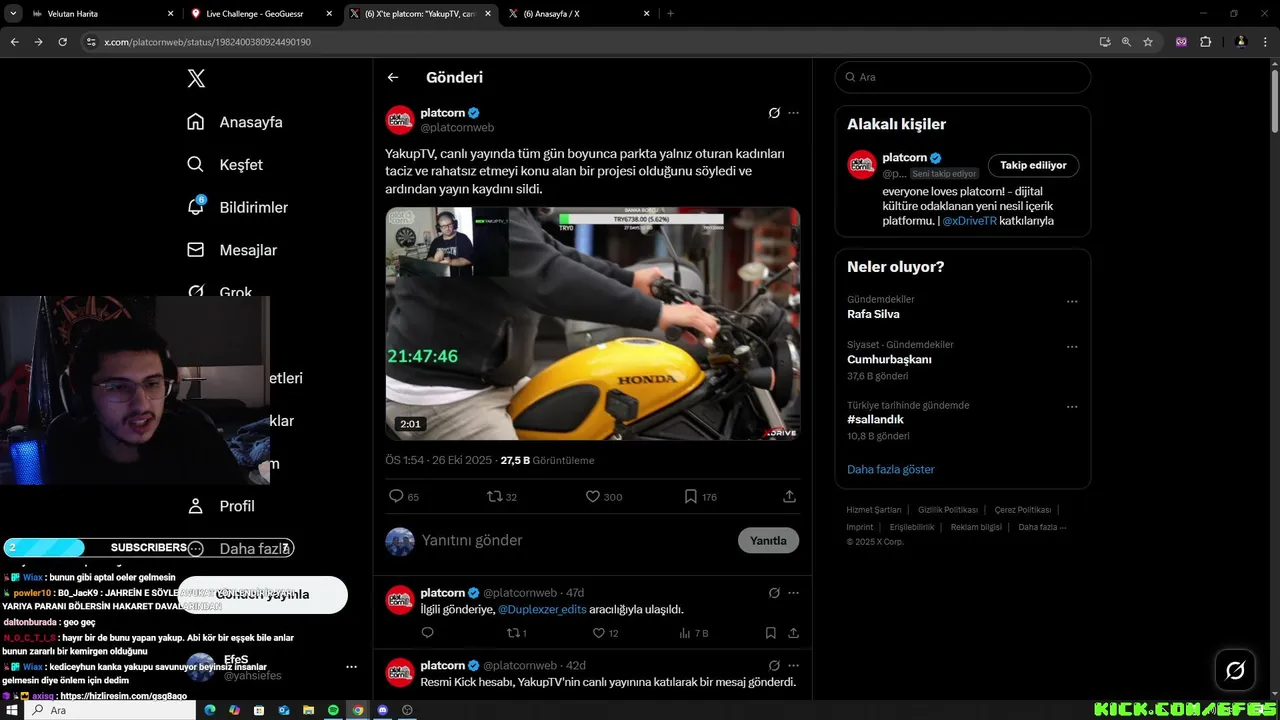1280x720 pixels.
Task: Repost the reply showing 1 repost
Action: tap(513, 633)
